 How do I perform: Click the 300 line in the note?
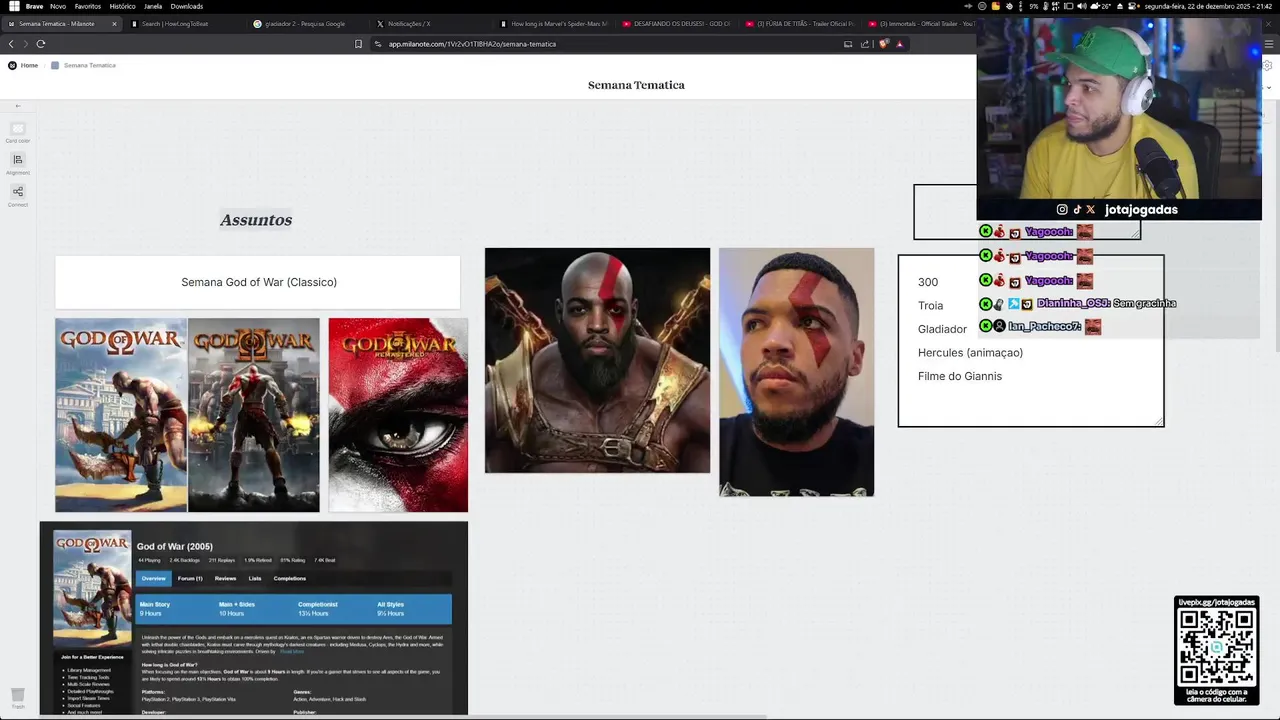[928, 282]
